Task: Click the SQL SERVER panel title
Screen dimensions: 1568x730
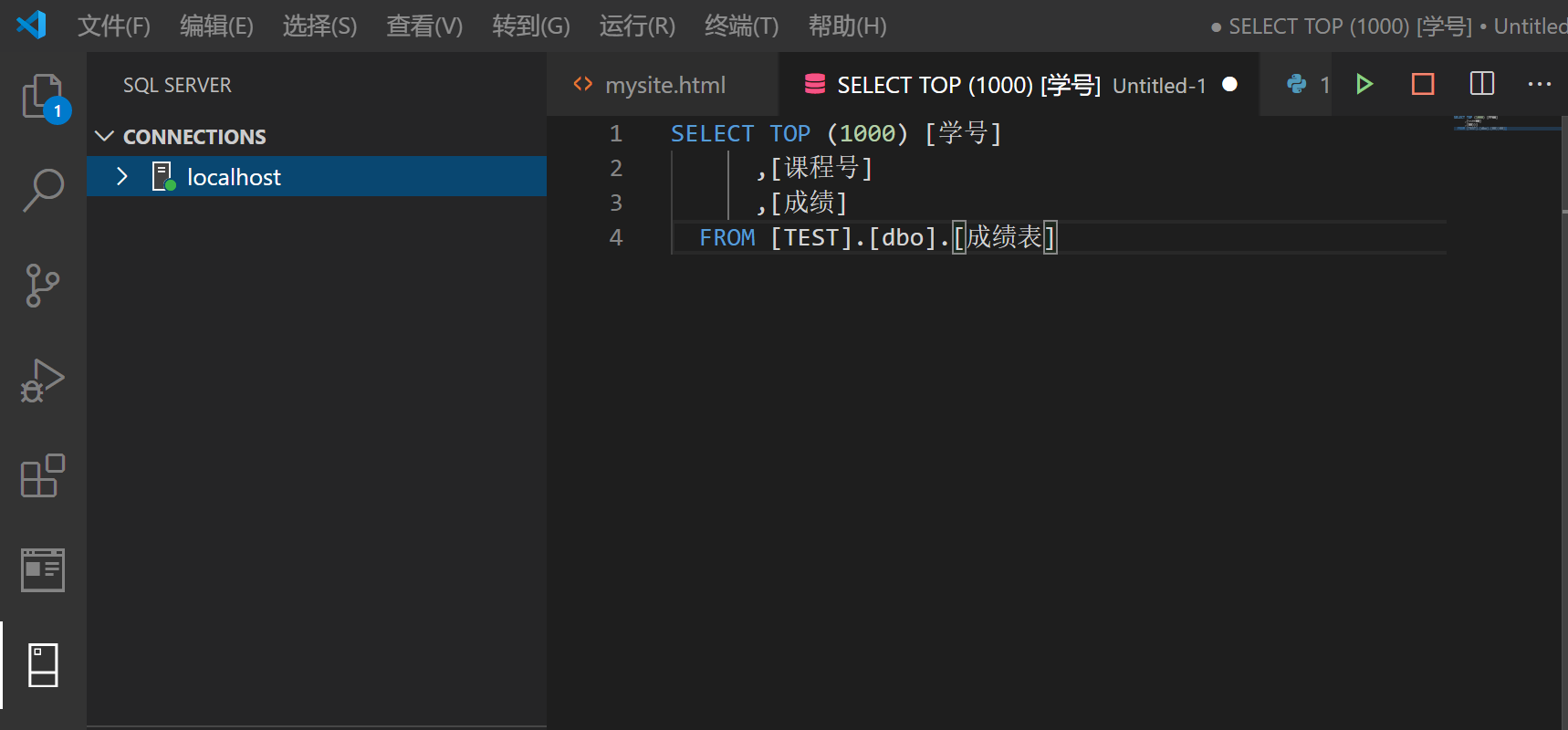Action: click(x=177, y=85)
